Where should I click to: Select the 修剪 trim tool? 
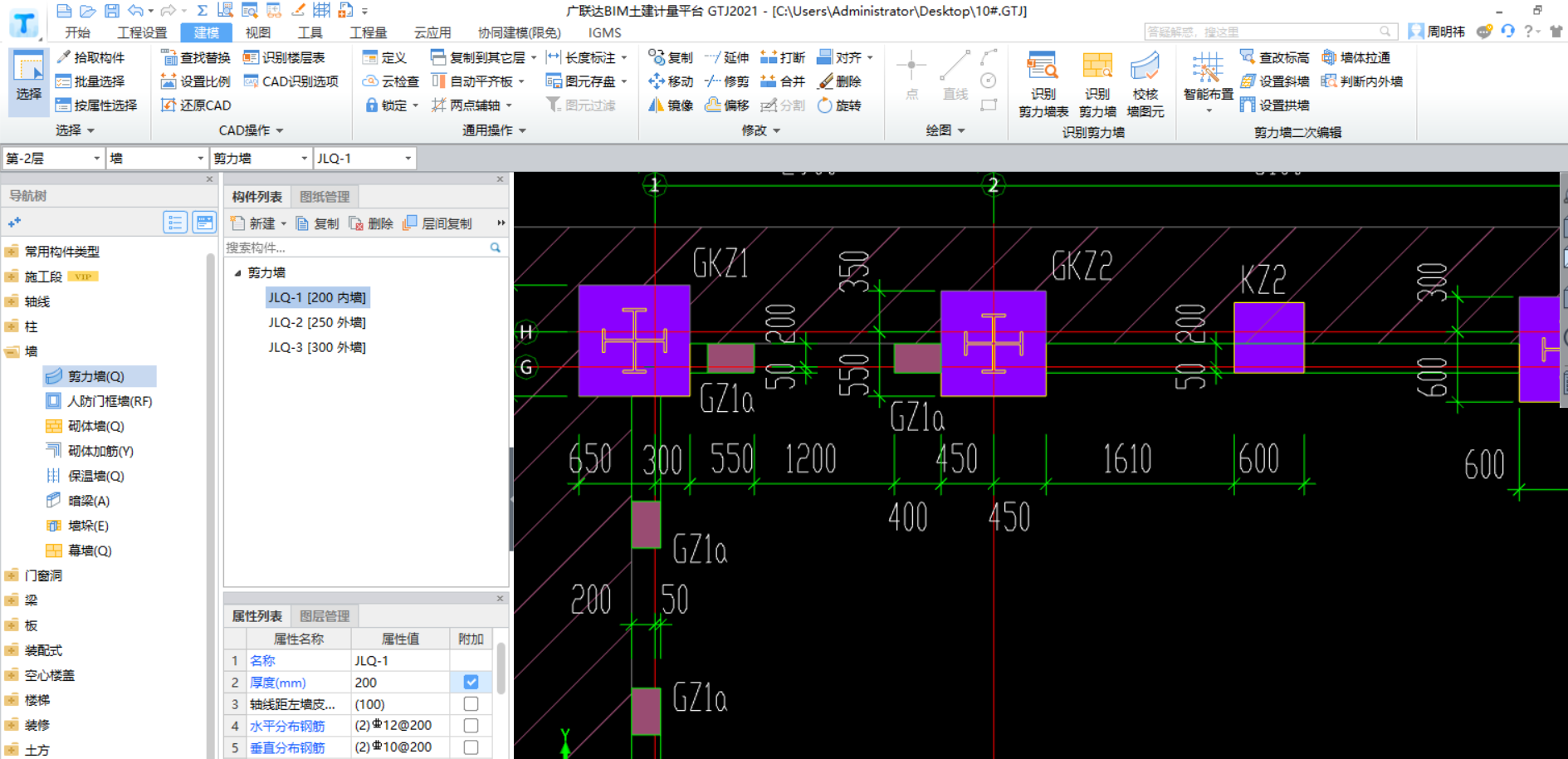click(726, 81)
